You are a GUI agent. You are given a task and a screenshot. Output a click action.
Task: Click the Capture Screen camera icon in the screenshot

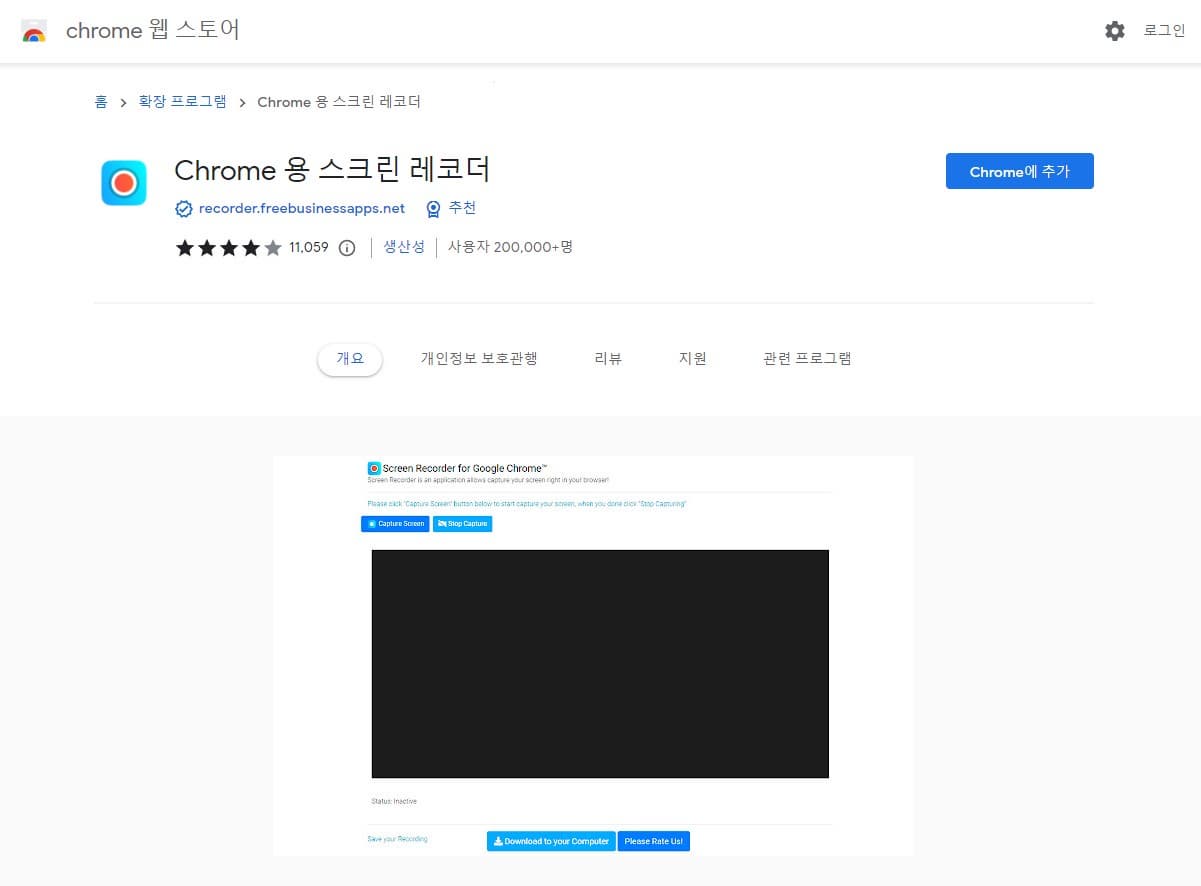[x=370, y=523]
